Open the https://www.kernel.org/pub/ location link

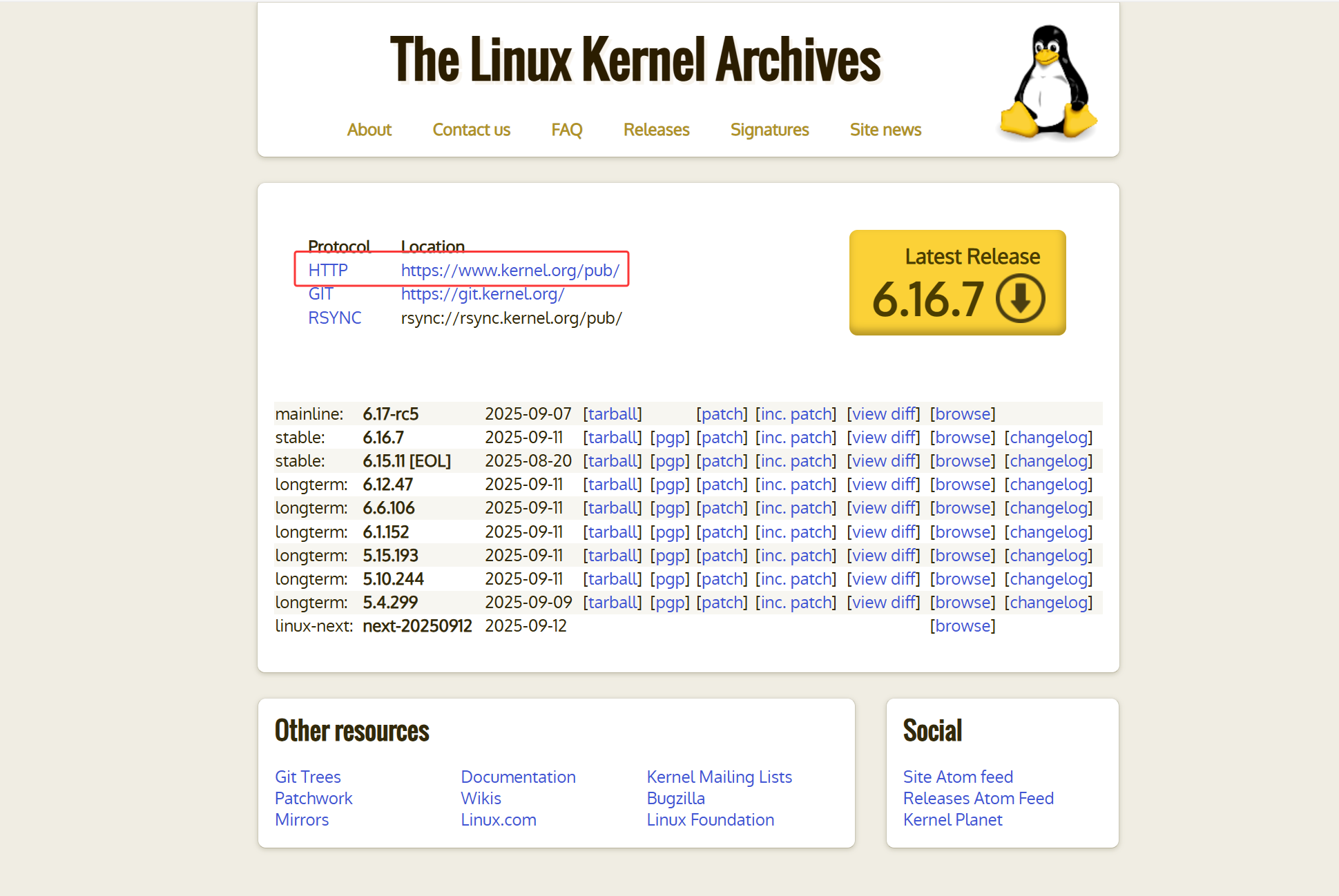(510, 270)
